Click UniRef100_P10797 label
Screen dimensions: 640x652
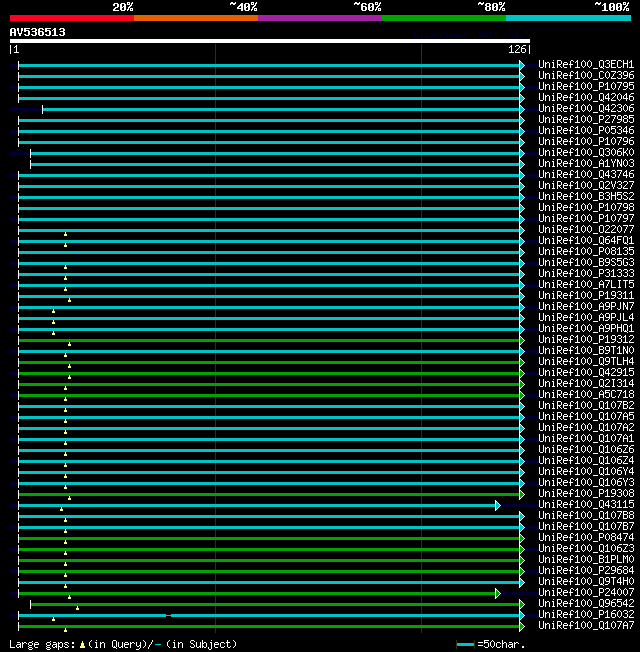pos(586,218)
